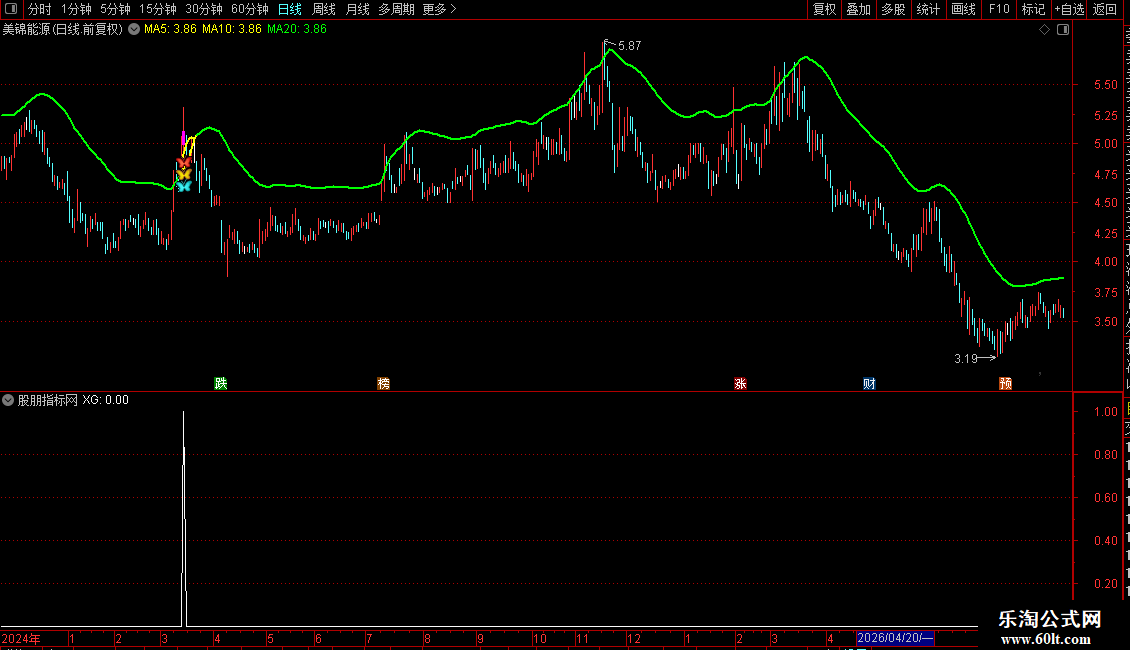Expand the 更多 periods menu

click(439, 9)
